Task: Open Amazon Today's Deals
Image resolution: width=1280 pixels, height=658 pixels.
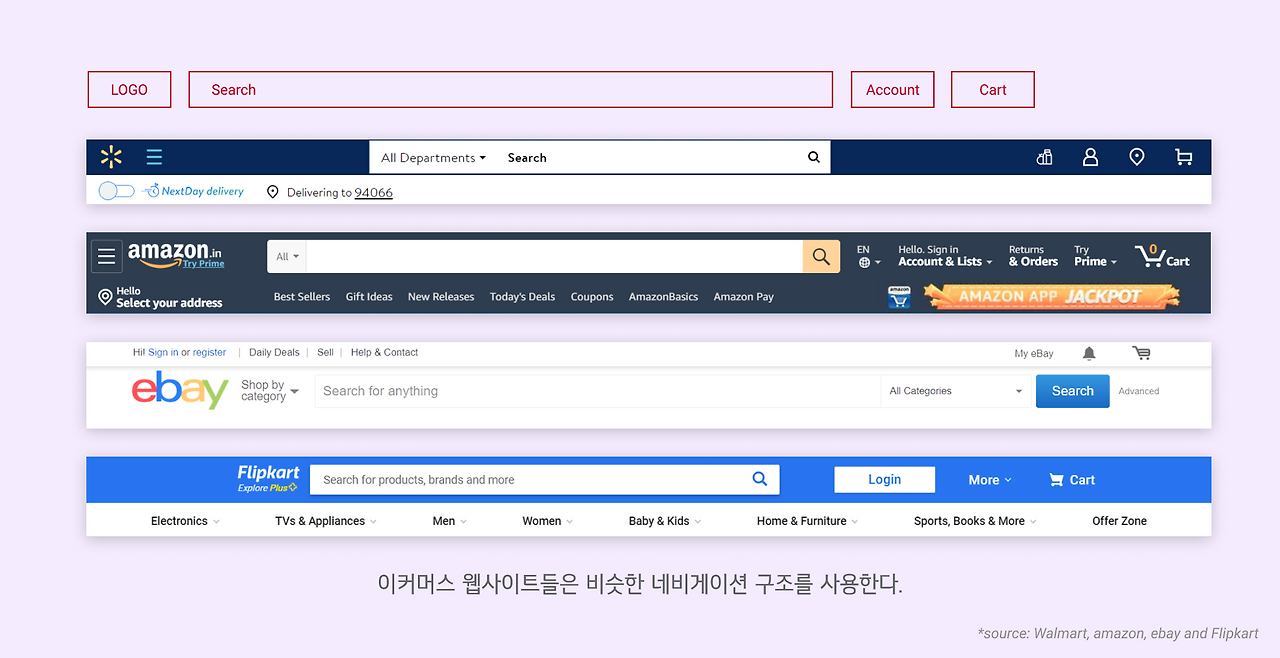Action: click(x=522, y=297)
